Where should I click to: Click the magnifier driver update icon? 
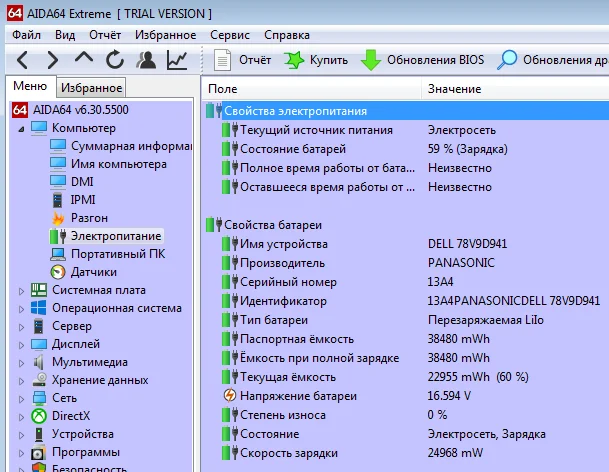[x=507, y=60]
